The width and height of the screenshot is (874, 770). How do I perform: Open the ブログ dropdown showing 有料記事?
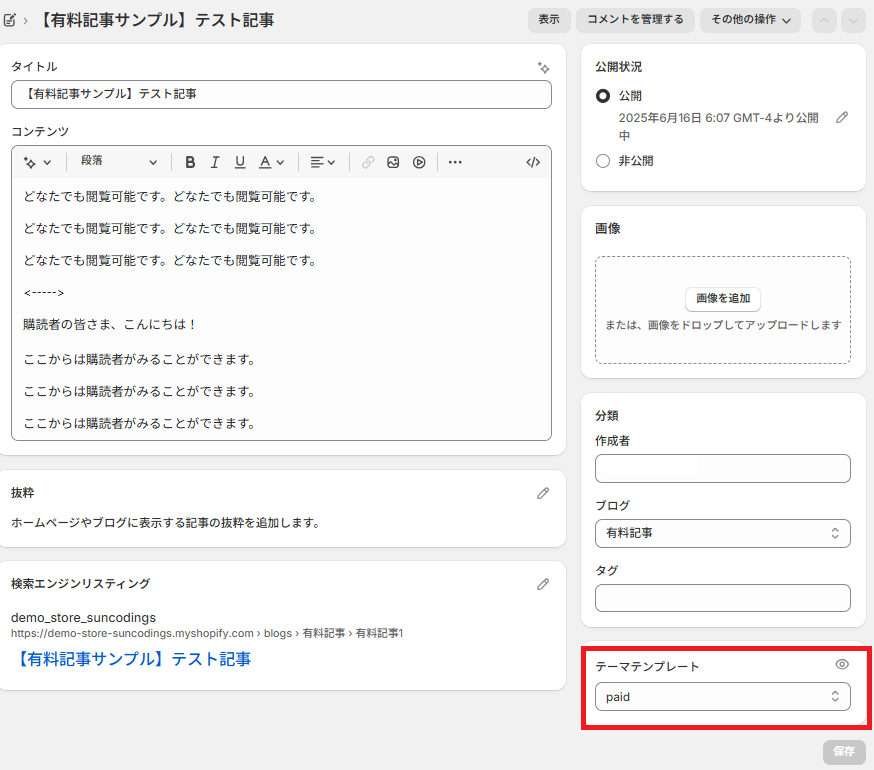[x=722, y=533]
